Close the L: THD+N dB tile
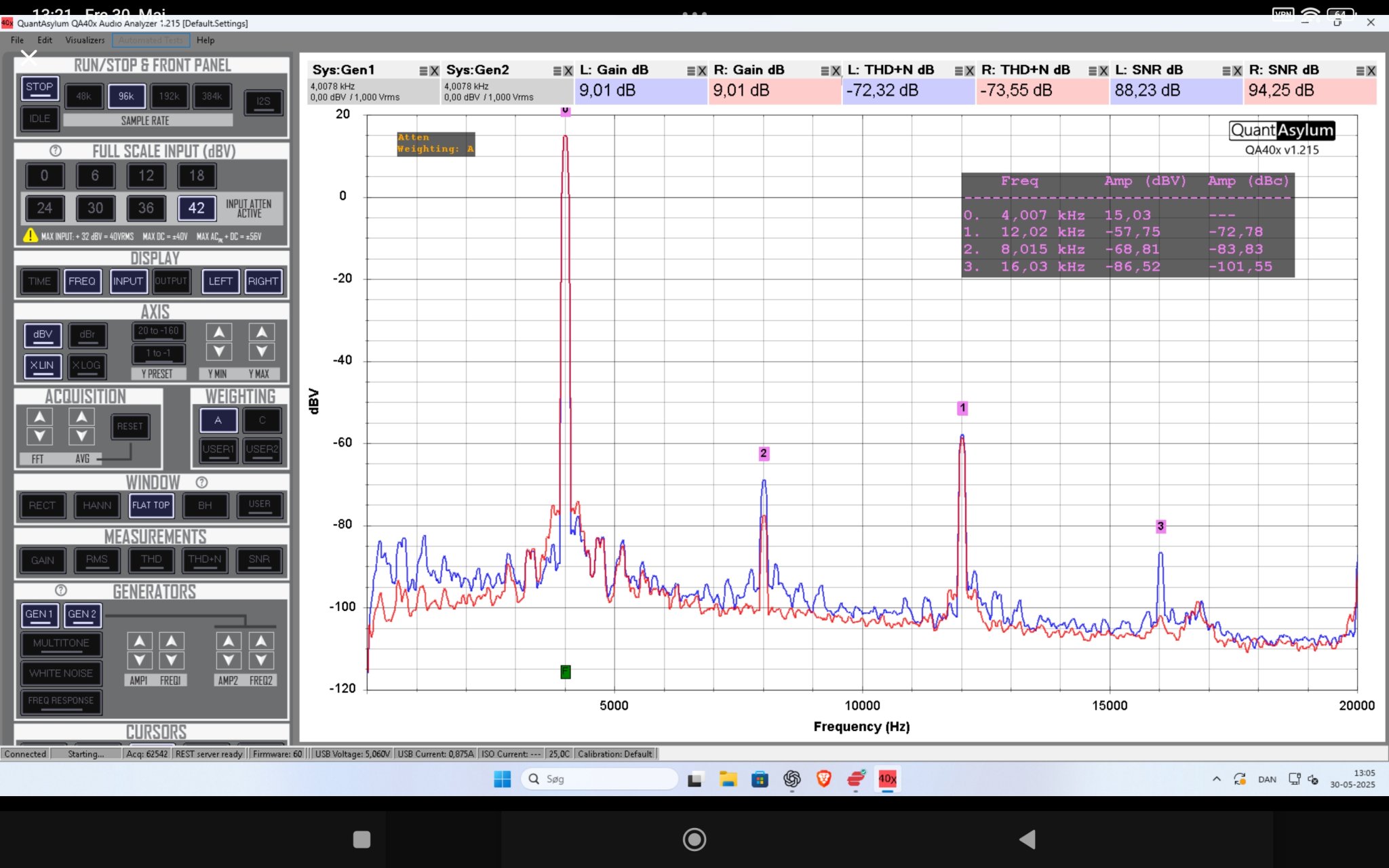The height and width of the screenshot is (868, 1389). coord(970,71)
